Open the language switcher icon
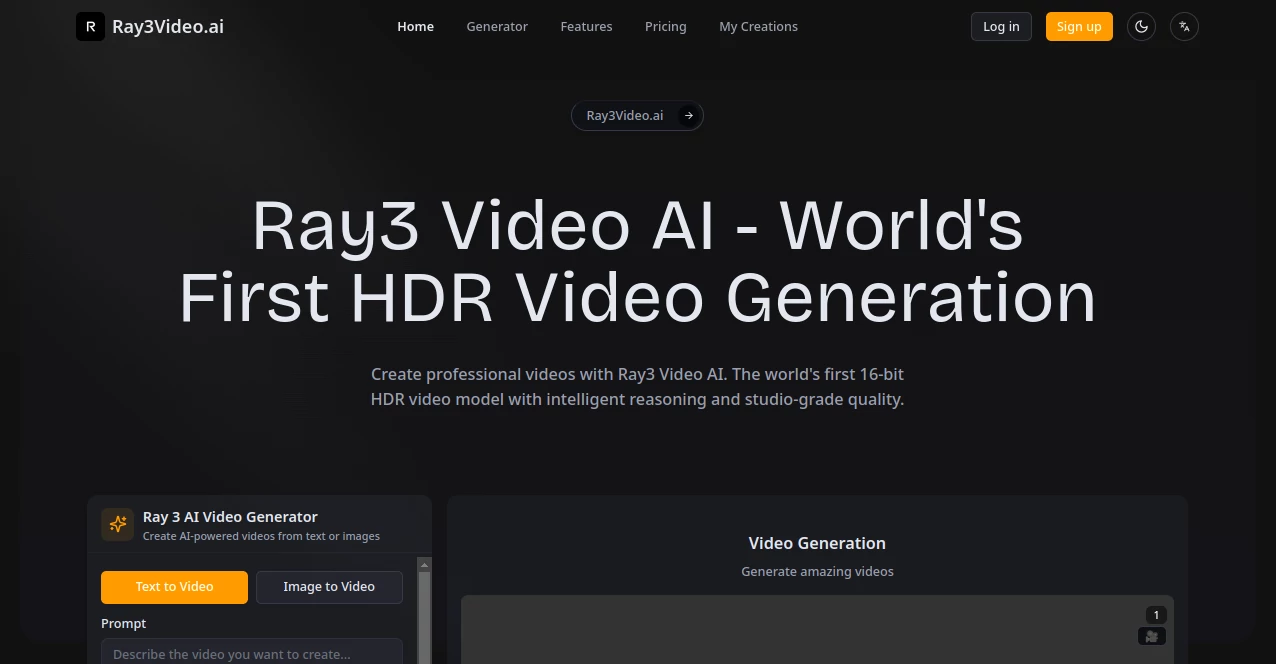This screenshot has width=1276, height=664. click(1184, 26)
